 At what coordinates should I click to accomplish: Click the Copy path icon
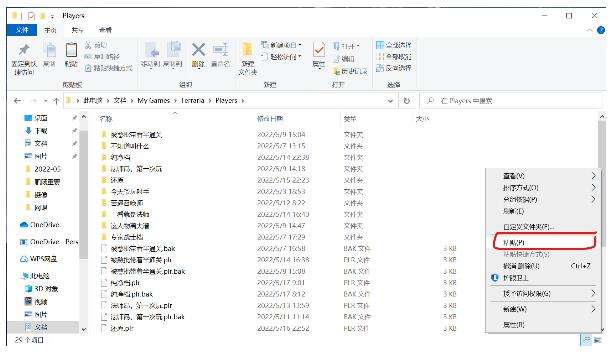click(88, 57)
